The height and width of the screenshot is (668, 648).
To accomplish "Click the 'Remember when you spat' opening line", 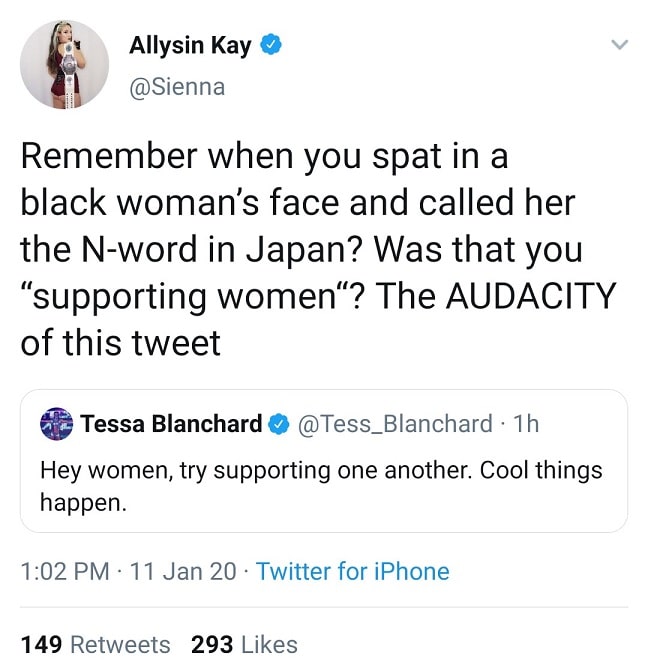I will (x=264, y=156).
